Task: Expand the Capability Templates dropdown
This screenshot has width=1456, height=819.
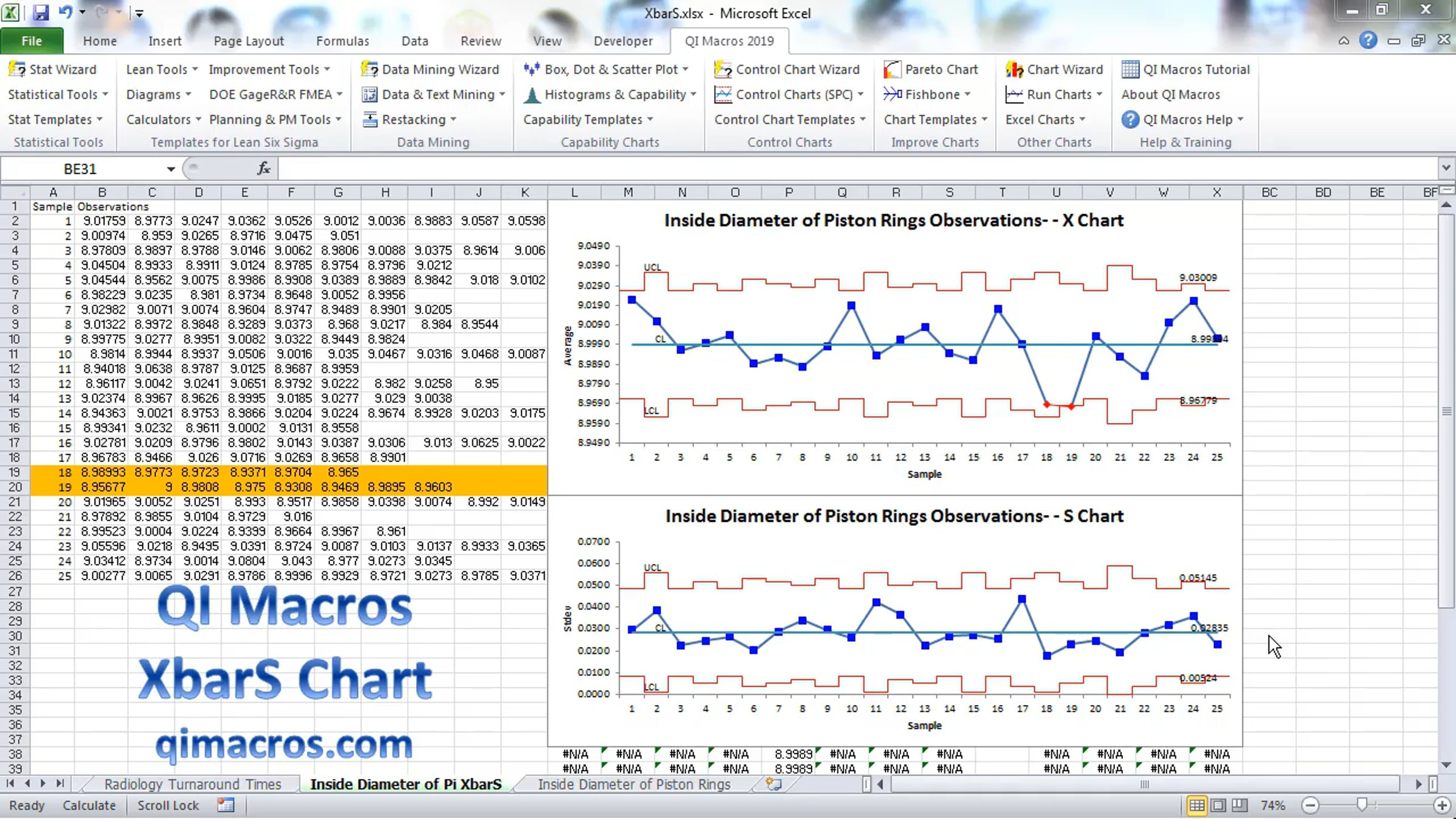Action: (588, 120)
